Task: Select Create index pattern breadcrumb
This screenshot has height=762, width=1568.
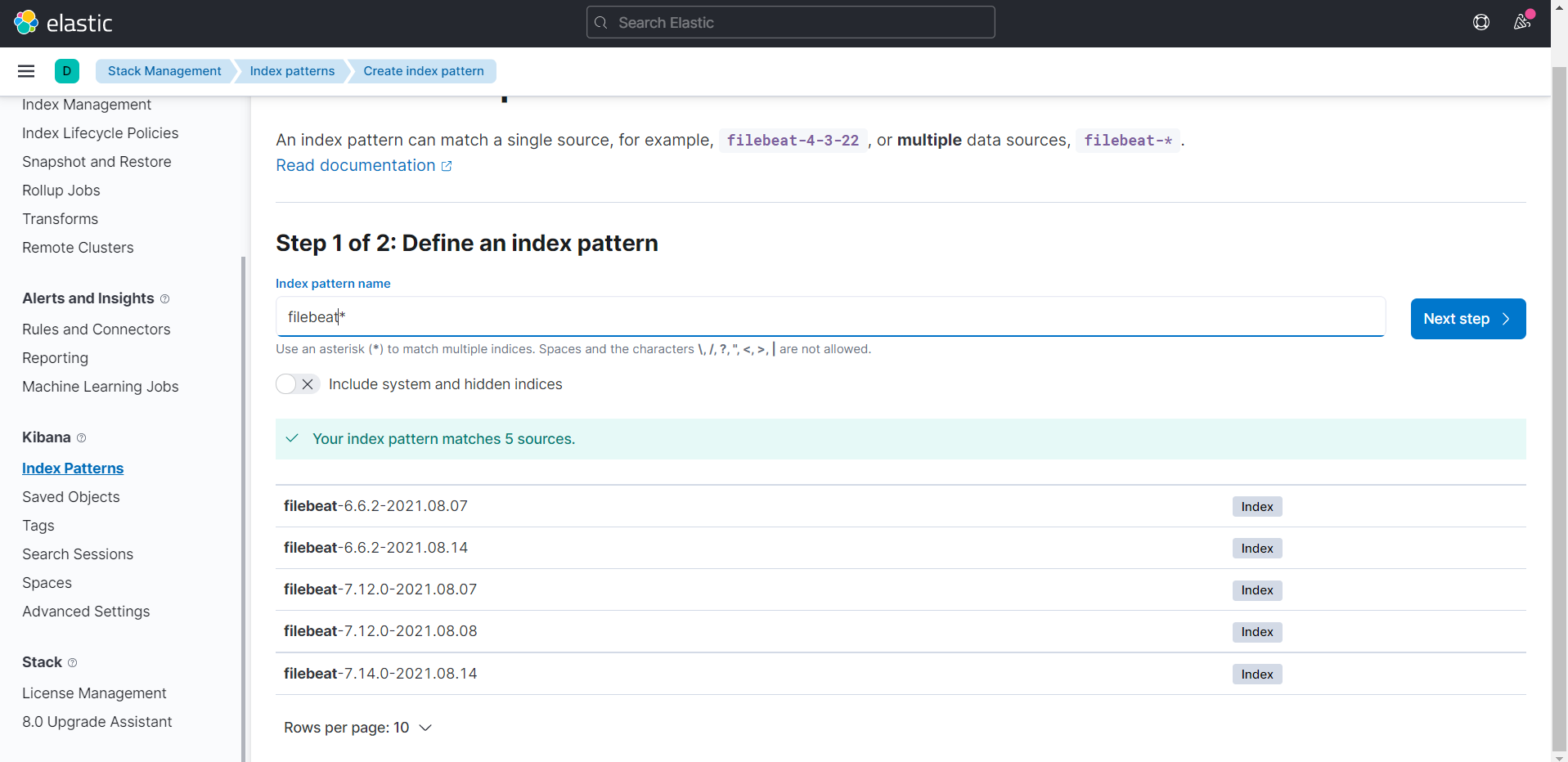Action: tap(424, 71)
